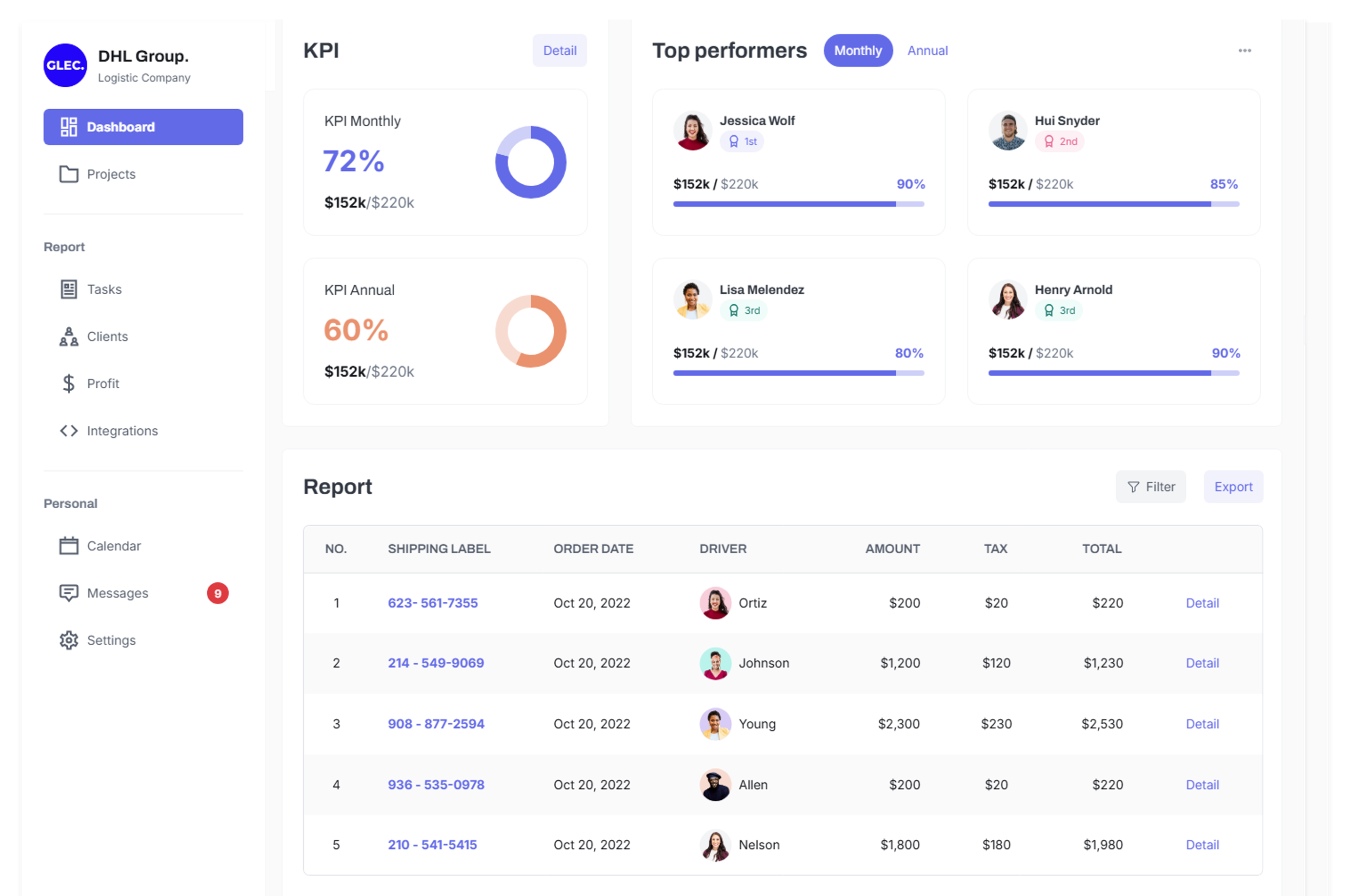This screenshot has height=896, width=1350.
Task: Click the KPI Monthly donut chart
Action: (530, 162)
